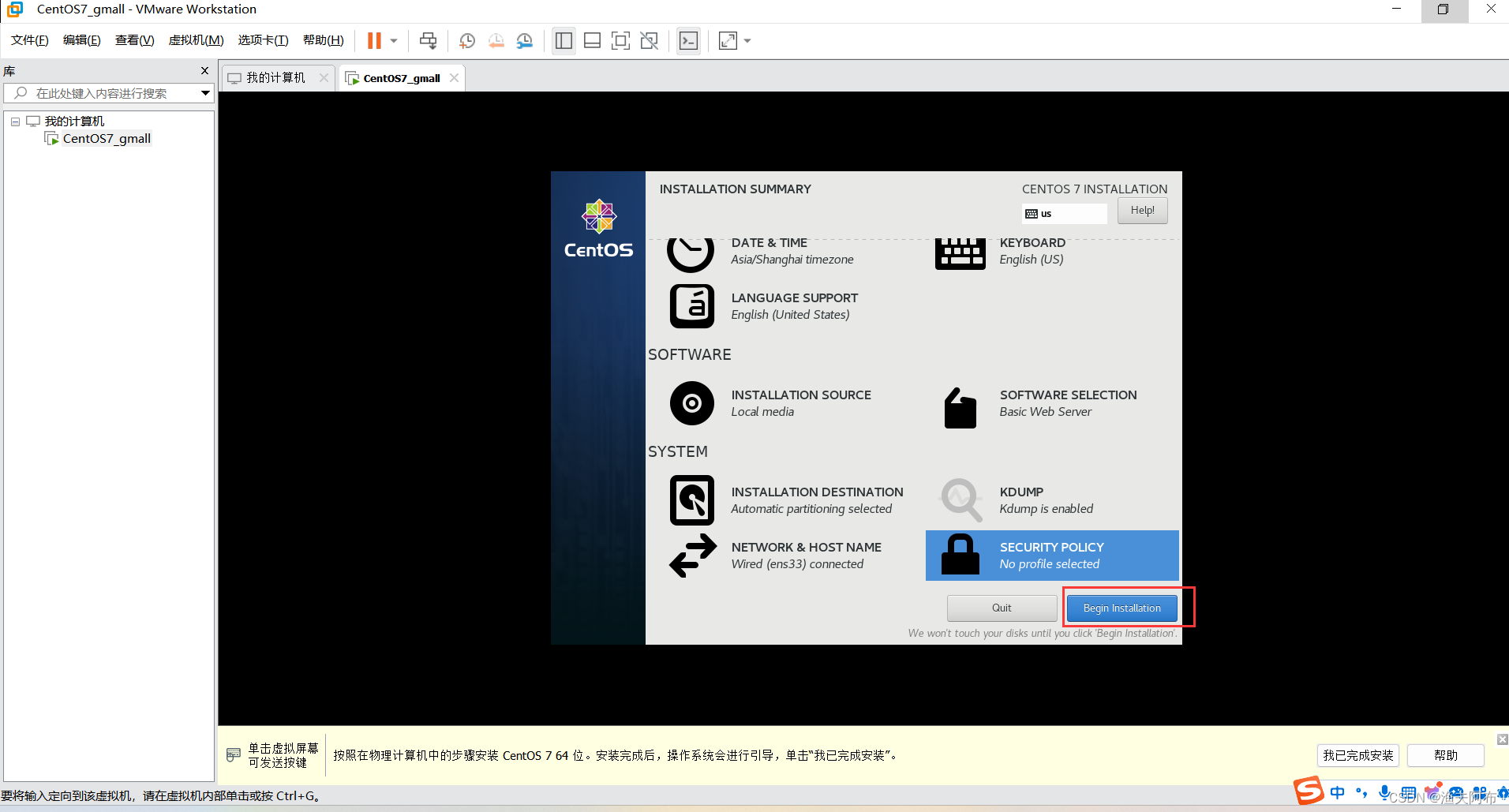Viewport: 1509px width, 812px height.
Task: Select CentOS7_gmall in the library tree
Action: pyautogui.click(x=107, y=139)
